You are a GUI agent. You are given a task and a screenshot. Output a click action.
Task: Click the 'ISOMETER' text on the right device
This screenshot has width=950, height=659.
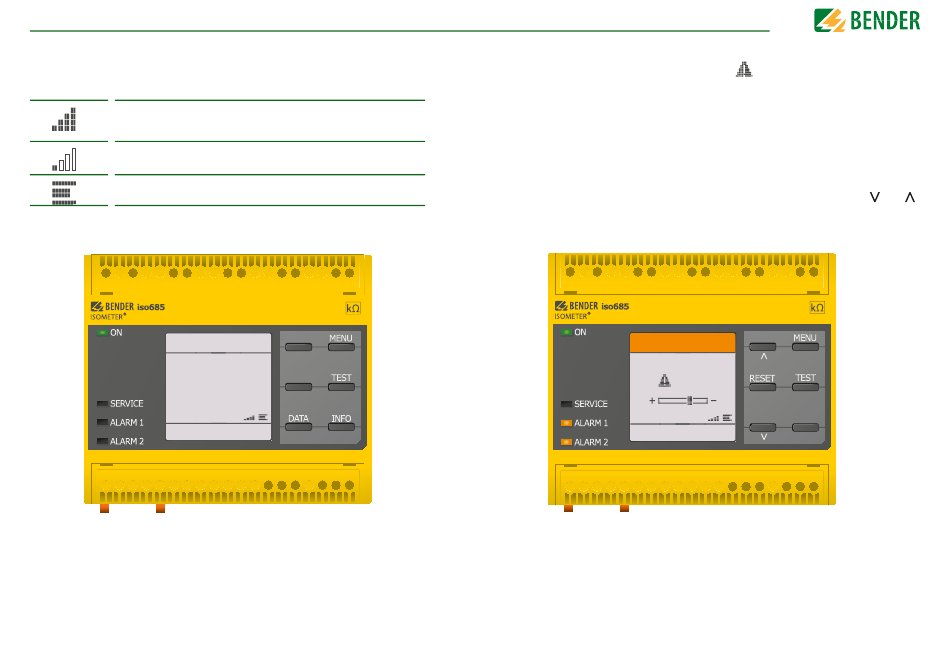pos(571,316)
